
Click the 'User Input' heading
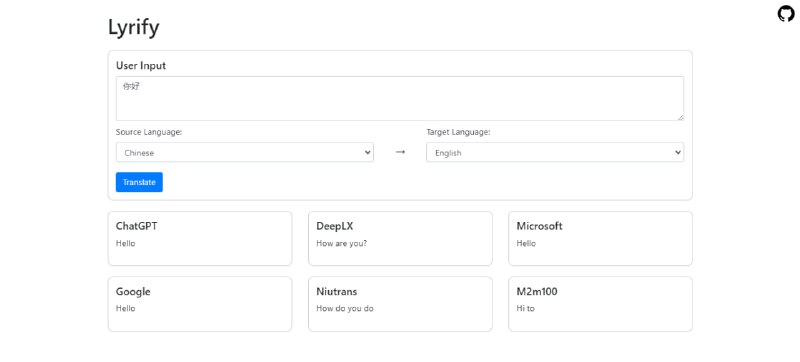coord(141,66)
